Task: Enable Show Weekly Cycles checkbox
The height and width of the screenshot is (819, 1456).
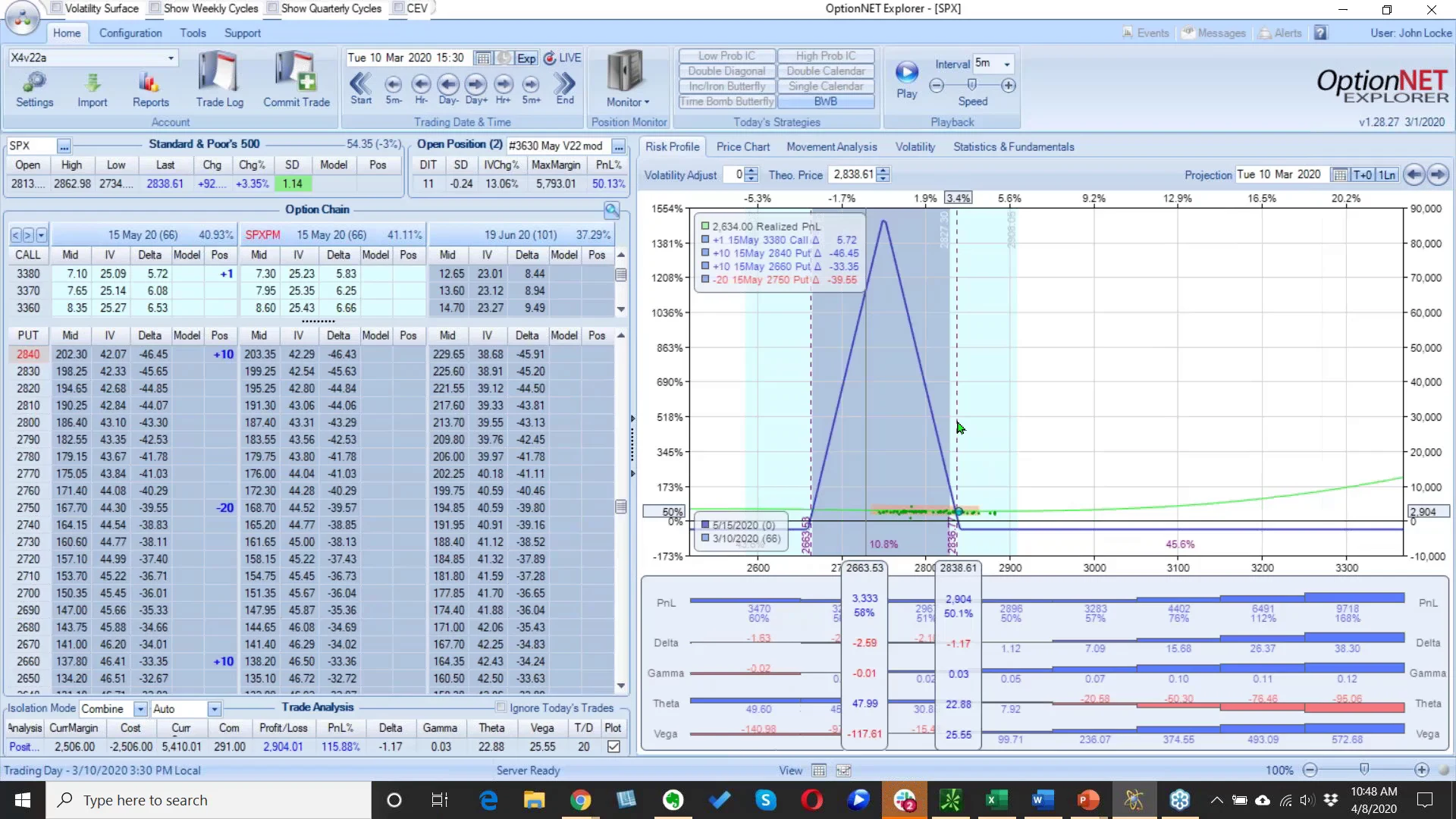Action: [155, 8]
